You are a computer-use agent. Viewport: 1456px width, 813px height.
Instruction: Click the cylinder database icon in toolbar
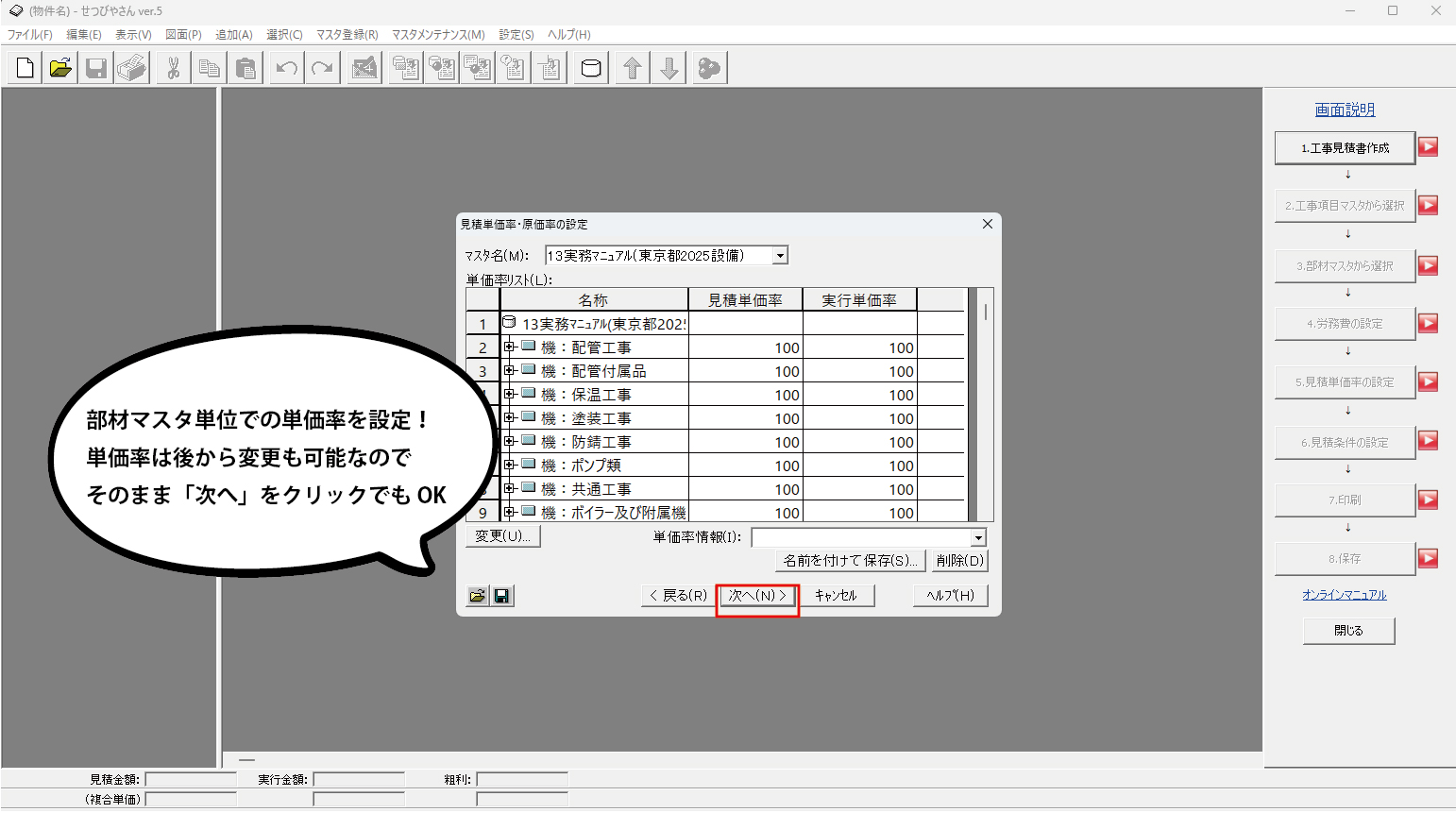click(591, 68)
